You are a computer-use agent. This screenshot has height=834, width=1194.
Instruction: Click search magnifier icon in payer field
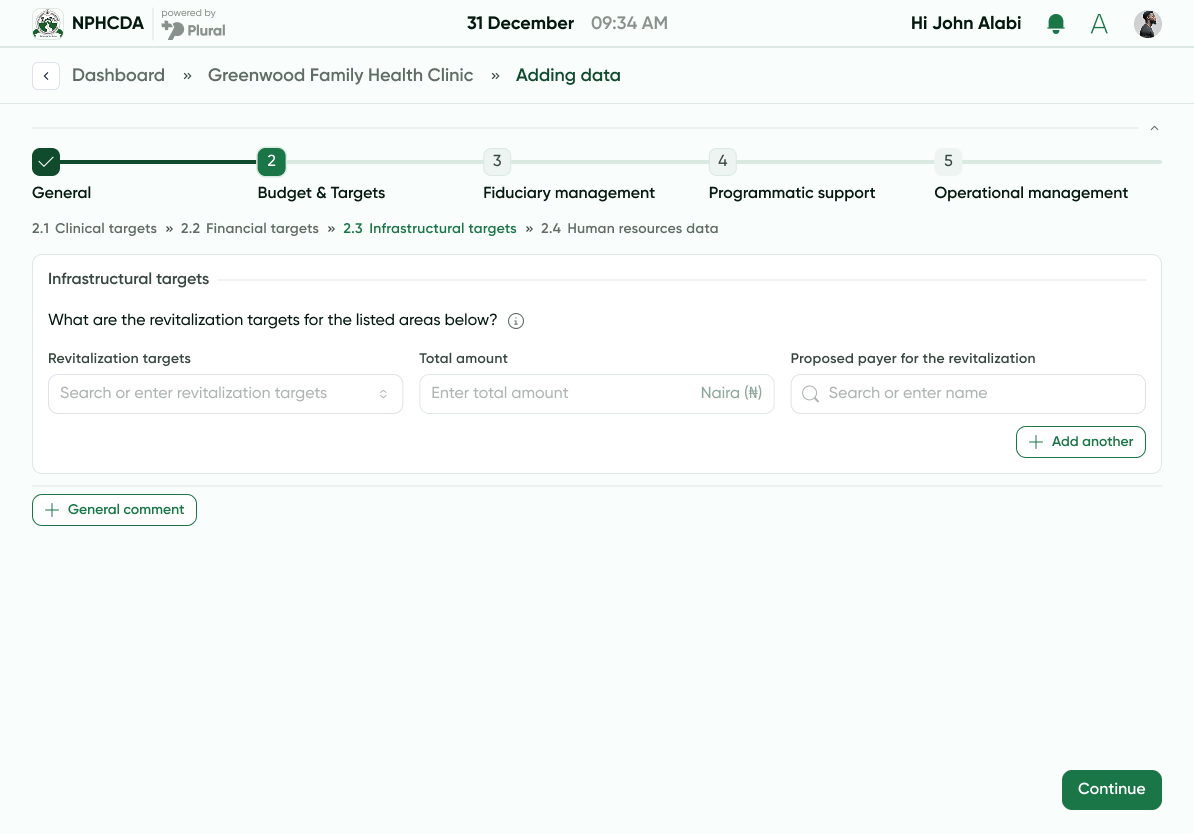click(x=811, y=394)
